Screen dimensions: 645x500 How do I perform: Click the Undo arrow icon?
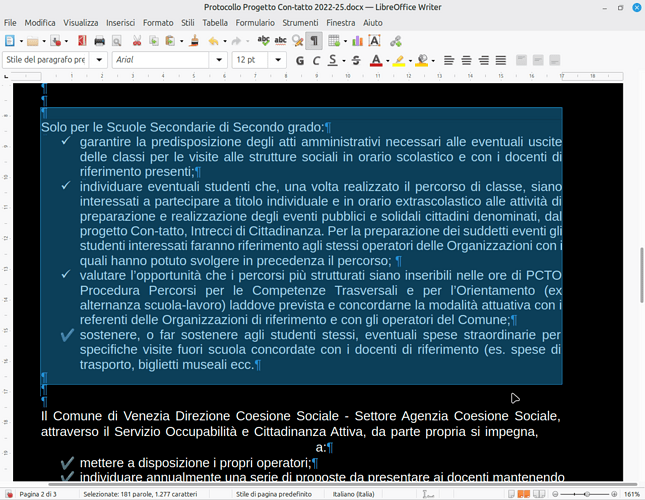[x=213, y=41]
